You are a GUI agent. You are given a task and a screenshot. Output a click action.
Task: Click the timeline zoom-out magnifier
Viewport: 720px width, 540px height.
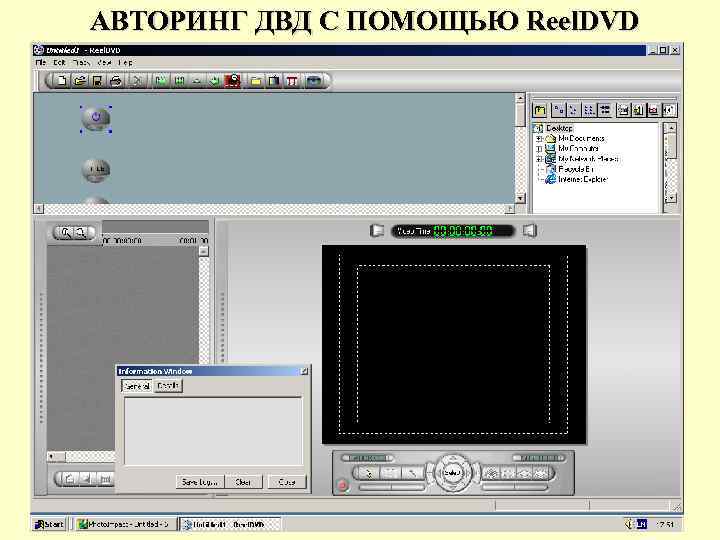(x=81, y=233)
